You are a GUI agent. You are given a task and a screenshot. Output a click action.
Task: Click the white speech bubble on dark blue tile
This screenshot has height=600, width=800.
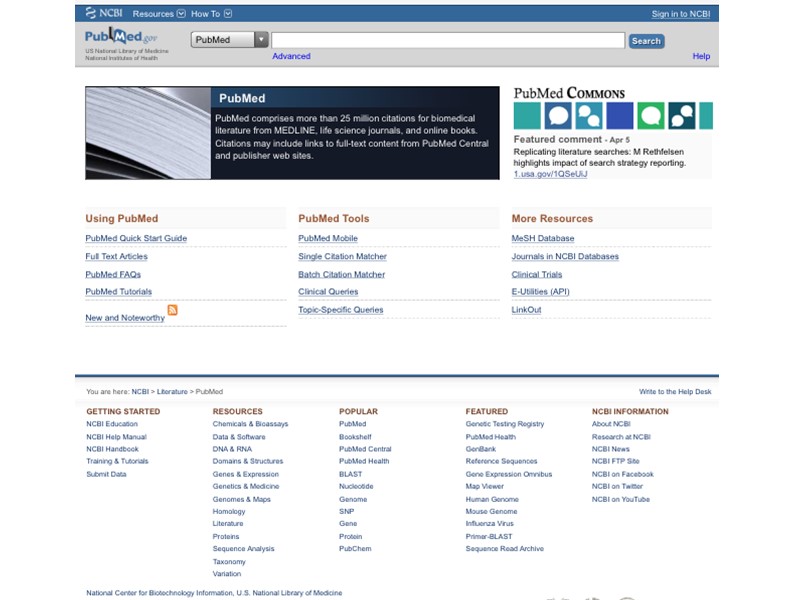(x=558, y=115)
